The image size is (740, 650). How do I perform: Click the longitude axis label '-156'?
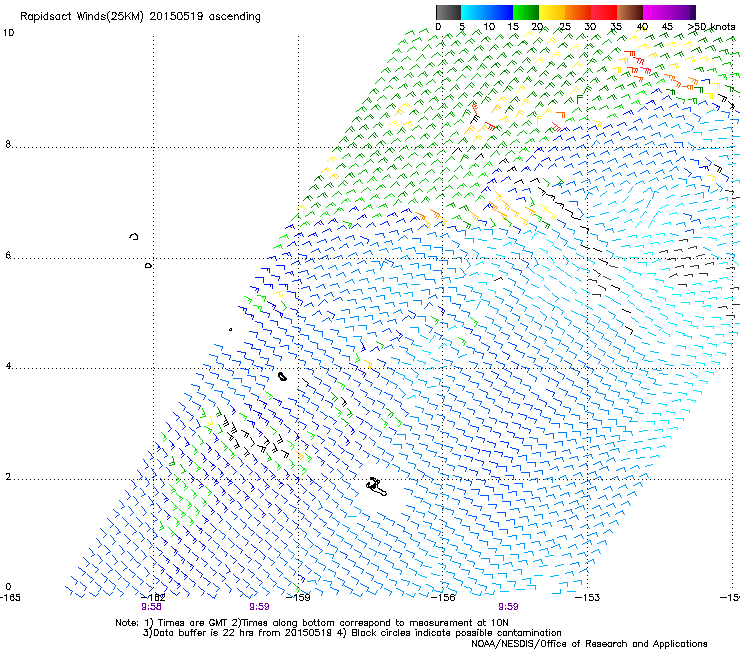click(444, 598)
